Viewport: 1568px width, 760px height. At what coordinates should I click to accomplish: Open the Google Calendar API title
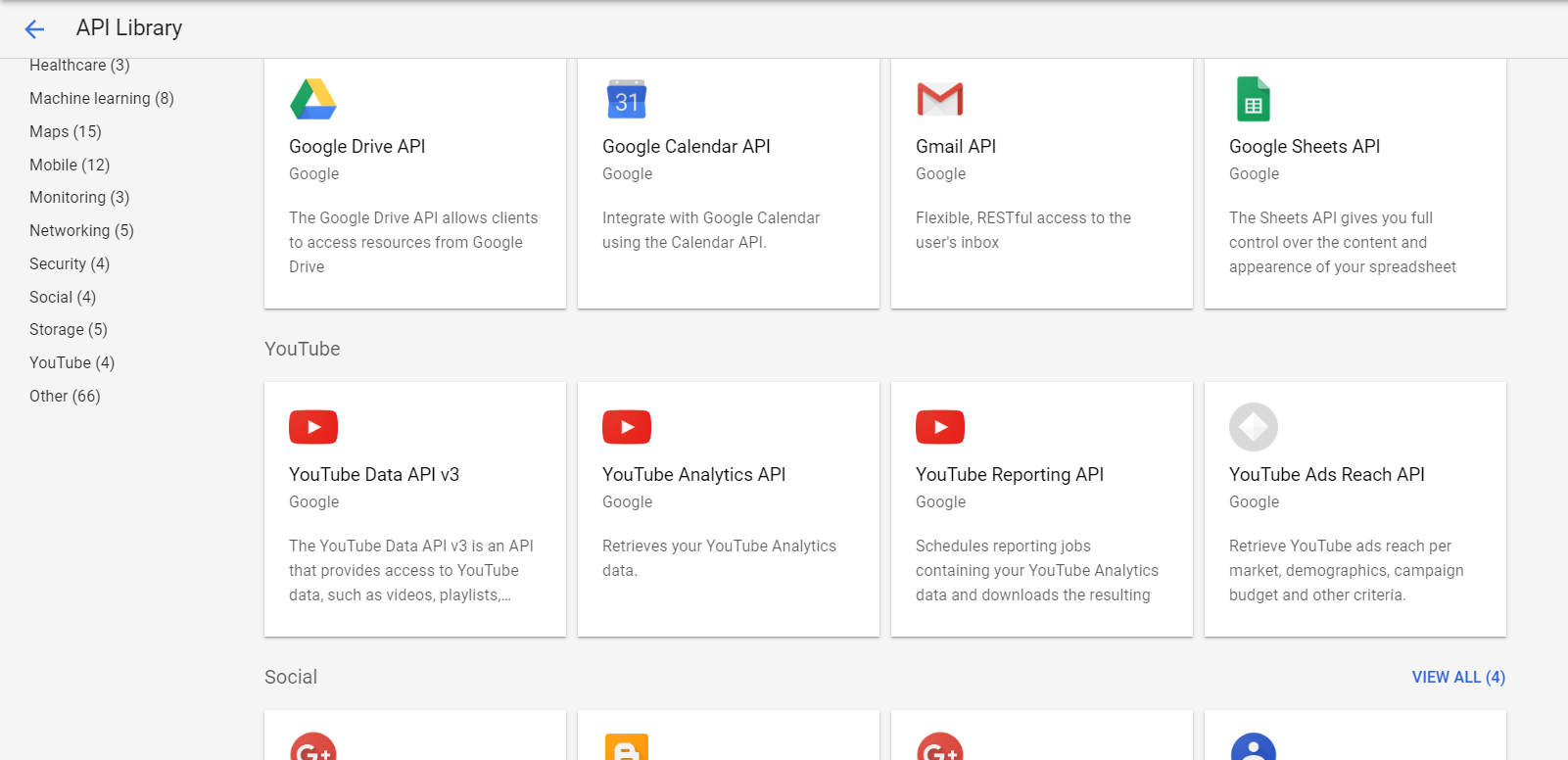coord(686,146)
